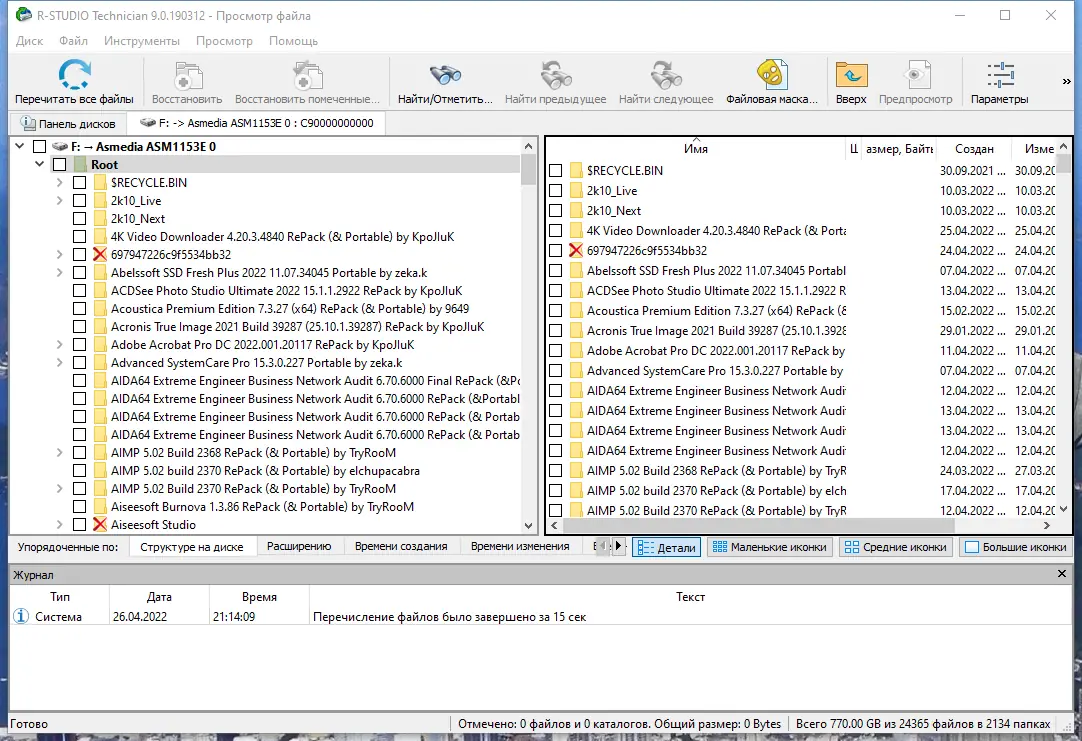Click the Предпросмотр preview icon

point(916,75)
